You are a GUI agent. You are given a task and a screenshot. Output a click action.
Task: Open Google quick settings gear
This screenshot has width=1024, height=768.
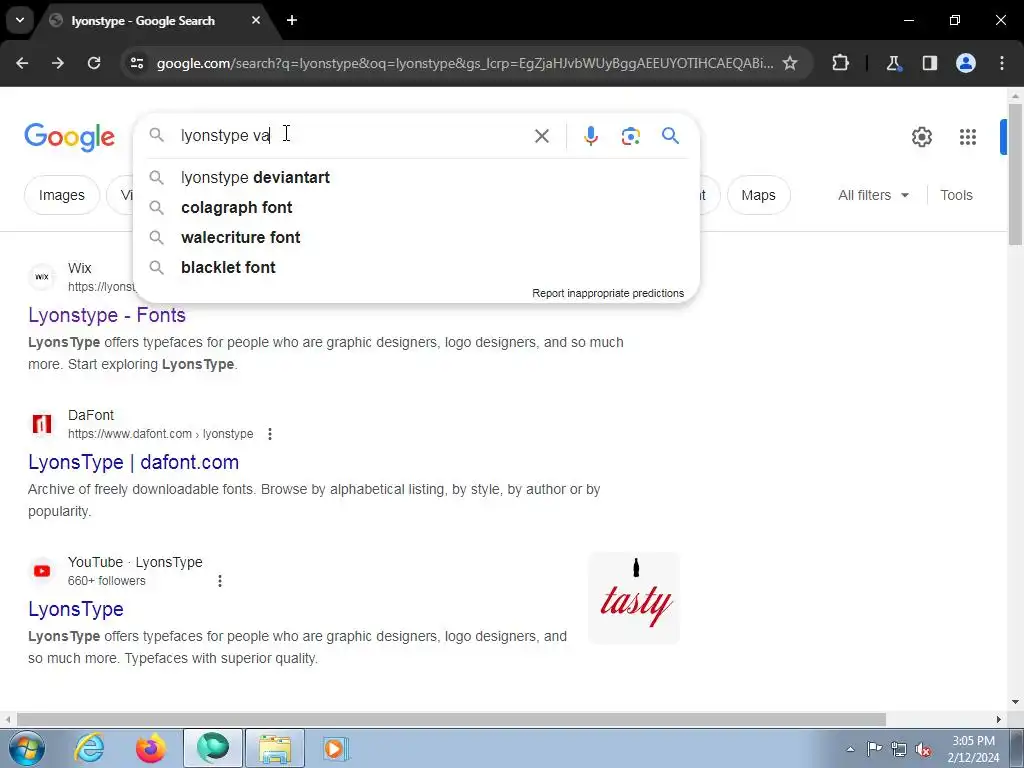tap(921, 136)
